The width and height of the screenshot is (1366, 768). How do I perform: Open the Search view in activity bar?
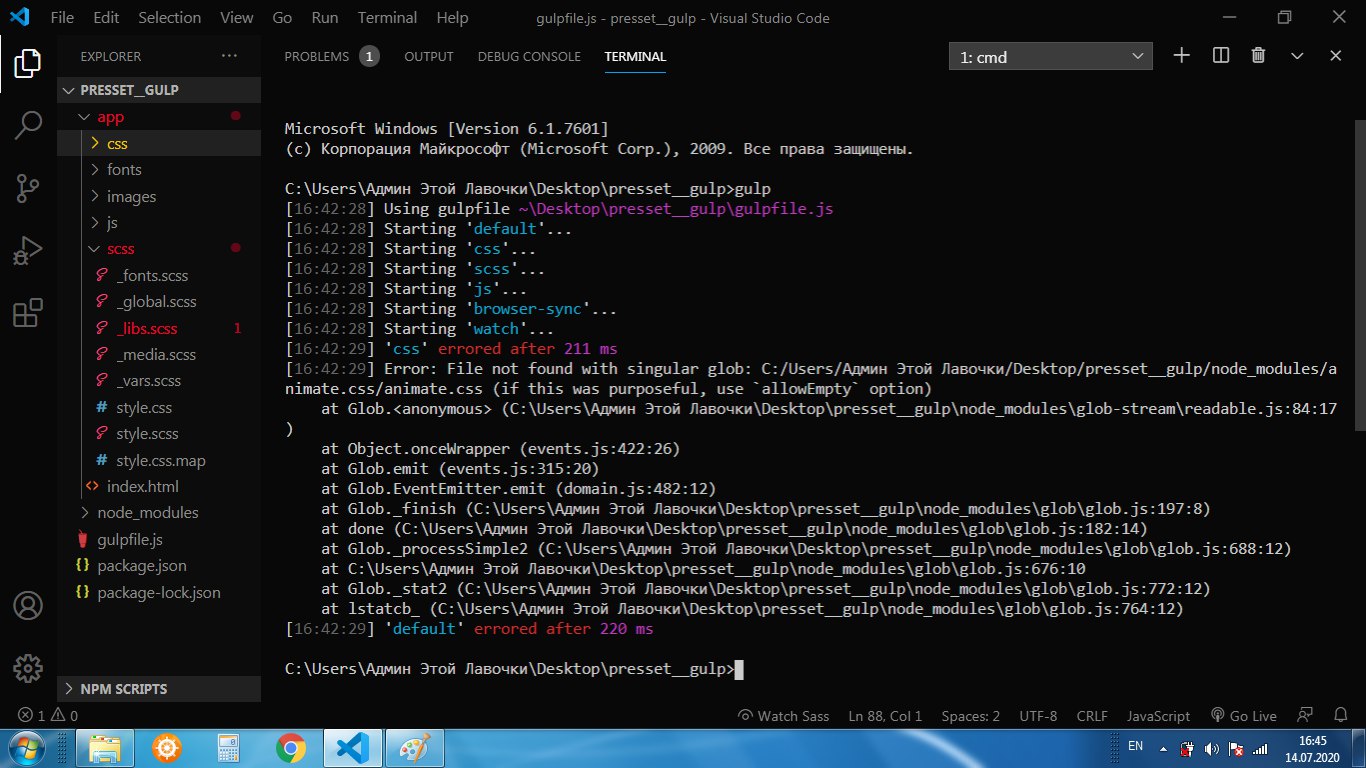(28, 125)
